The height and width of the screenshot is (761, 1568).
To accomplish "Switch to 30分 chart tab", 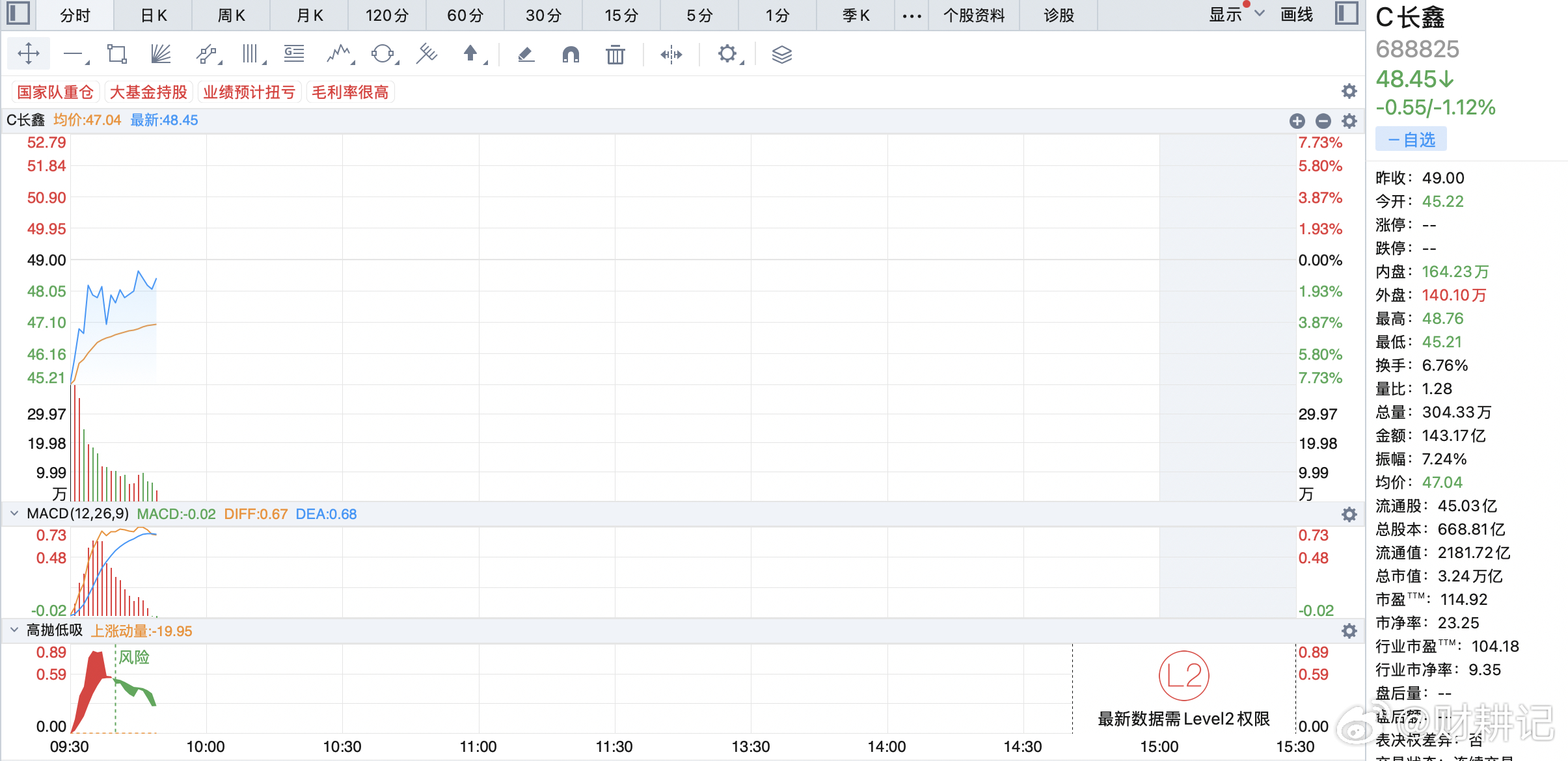I will click(543, 16).
